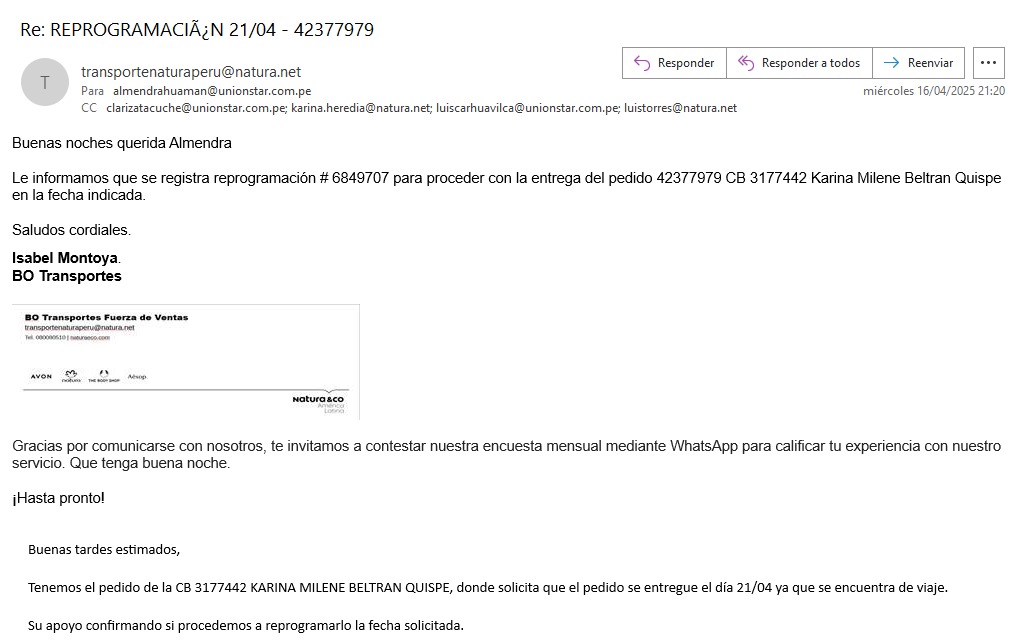Screen dimensions: 1012x640
Task: Click the sender avatar circle "T"
Action: (45, 82)
